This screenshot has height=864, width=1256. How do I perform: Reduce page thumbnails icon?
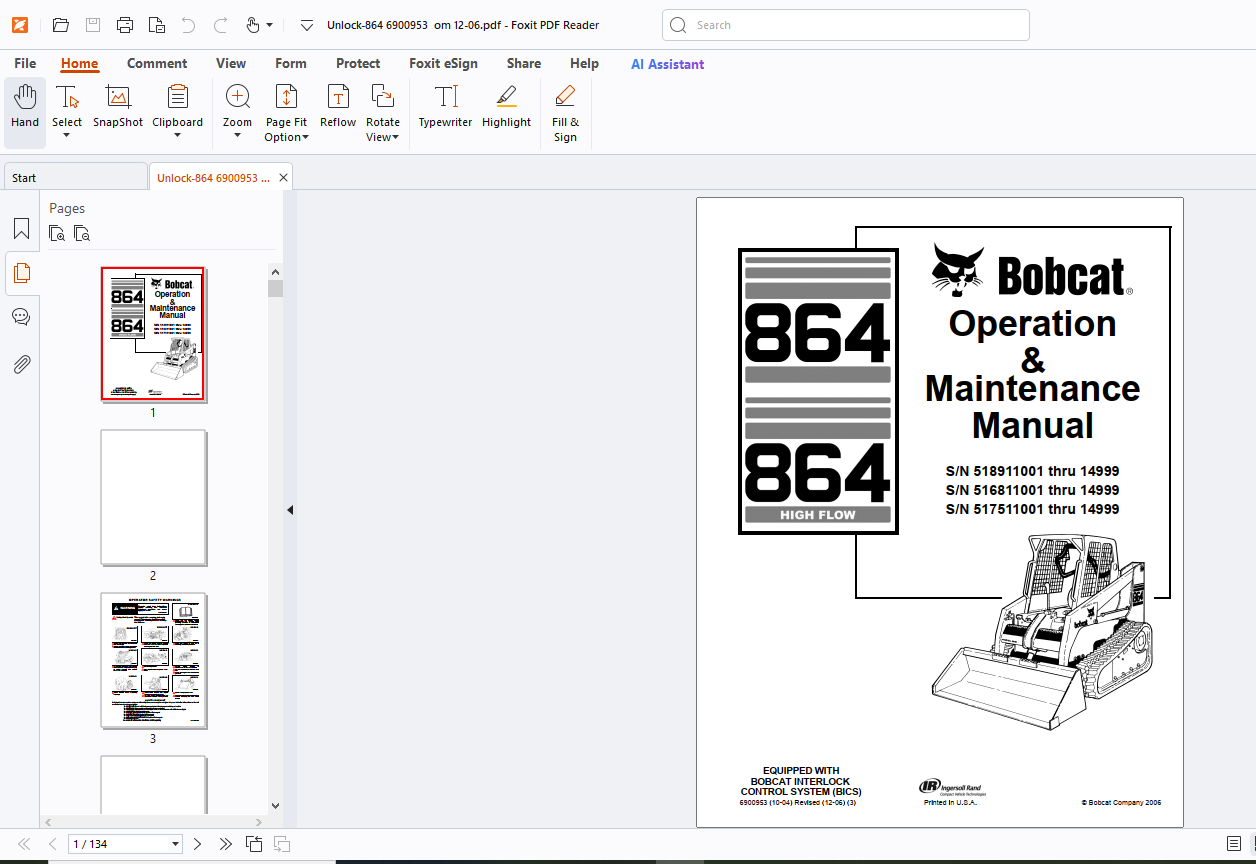click(x=82, y=234)
